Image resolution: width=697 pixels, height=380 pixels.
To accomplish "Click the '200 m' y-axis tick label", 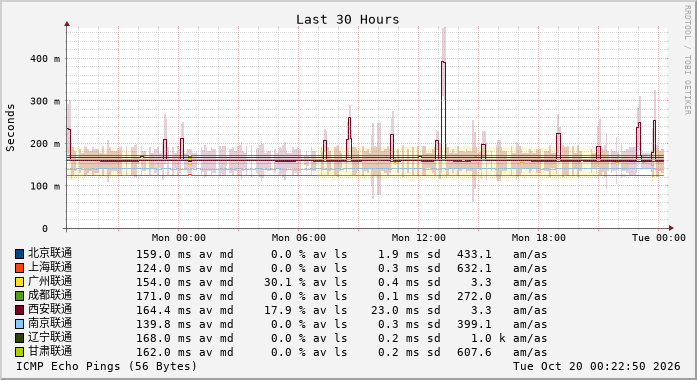I will pos(45,144).
